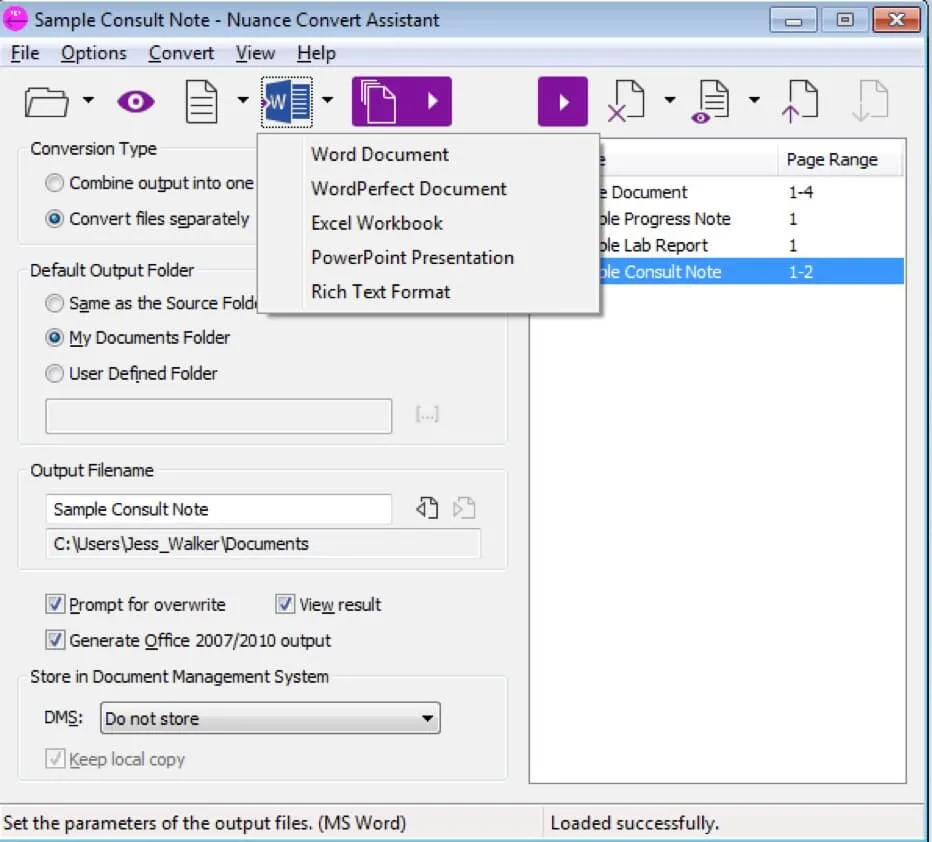Open the Options menu
The image size is (932, 842).
[x=93, y=53]
